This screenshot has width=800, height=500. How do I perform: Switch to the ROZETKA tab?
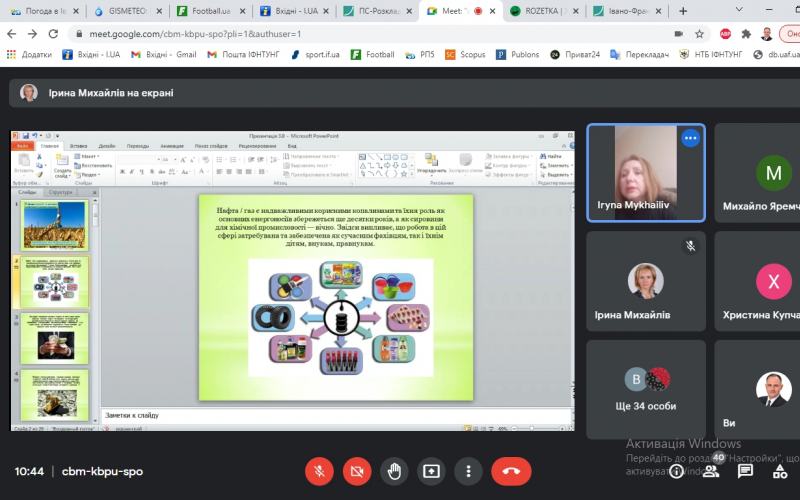coord(543,11)
